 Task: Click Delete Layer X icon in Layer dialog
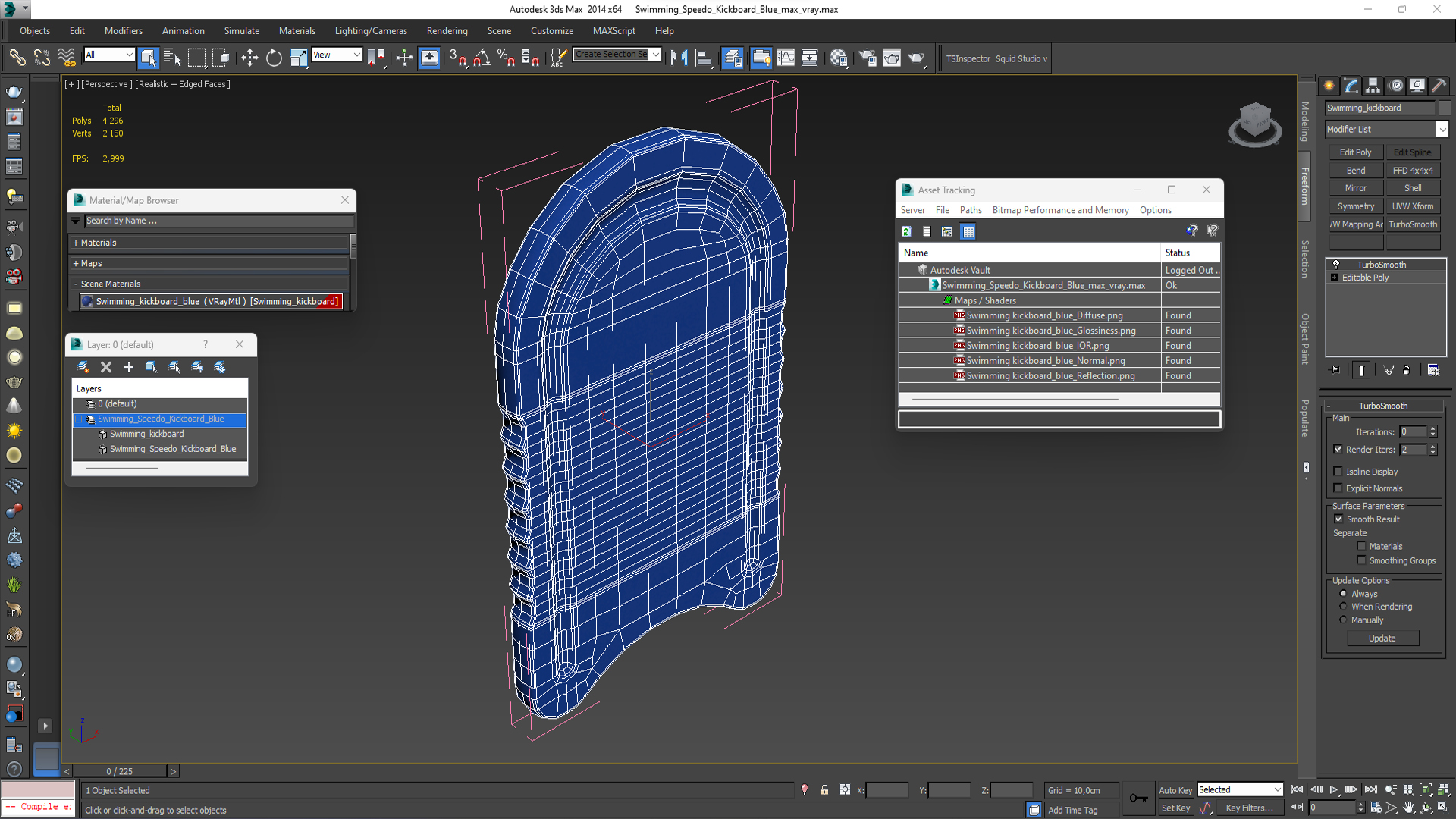[106, 367]
